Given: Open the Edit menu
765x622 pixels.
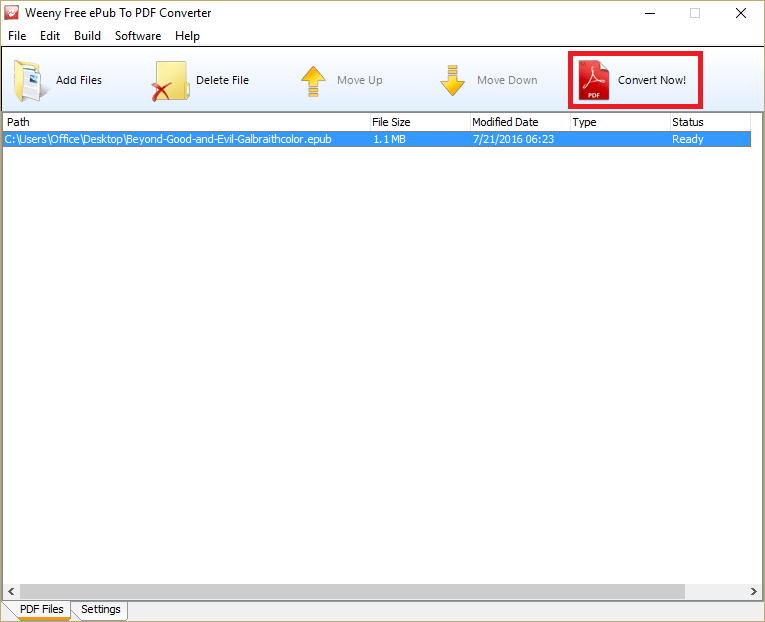Looking at the screenshot, I should [50, 36].
